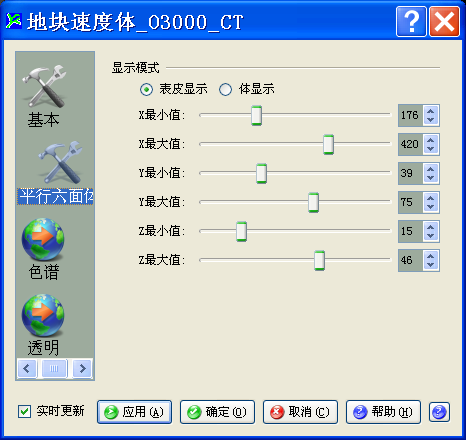
Task: Select the 体显示 radio button
Action: pos(226,89)
